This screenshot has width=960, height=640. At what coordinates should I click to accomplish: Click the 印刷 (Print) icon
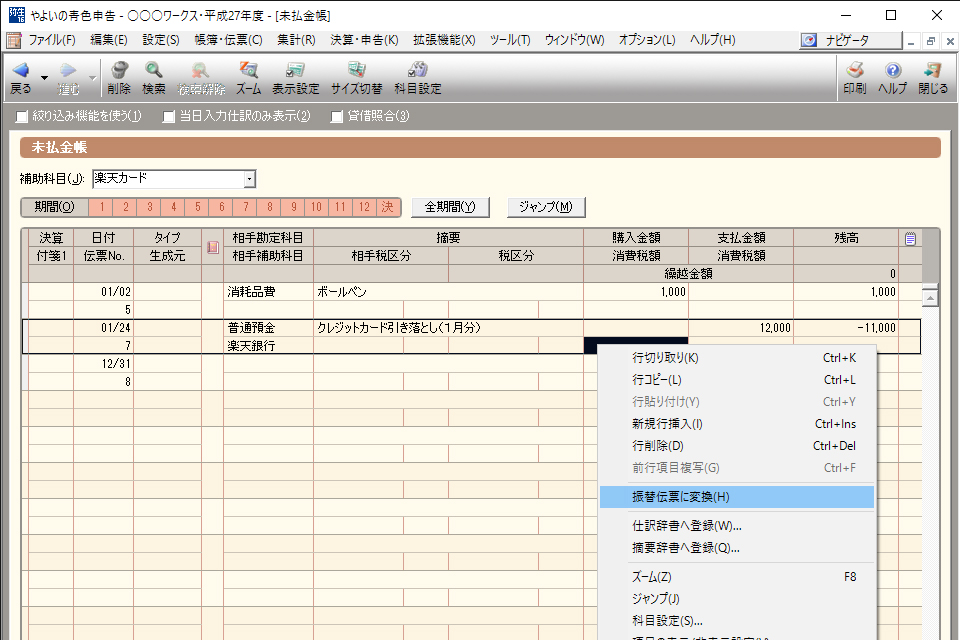[x=855, y=78]
